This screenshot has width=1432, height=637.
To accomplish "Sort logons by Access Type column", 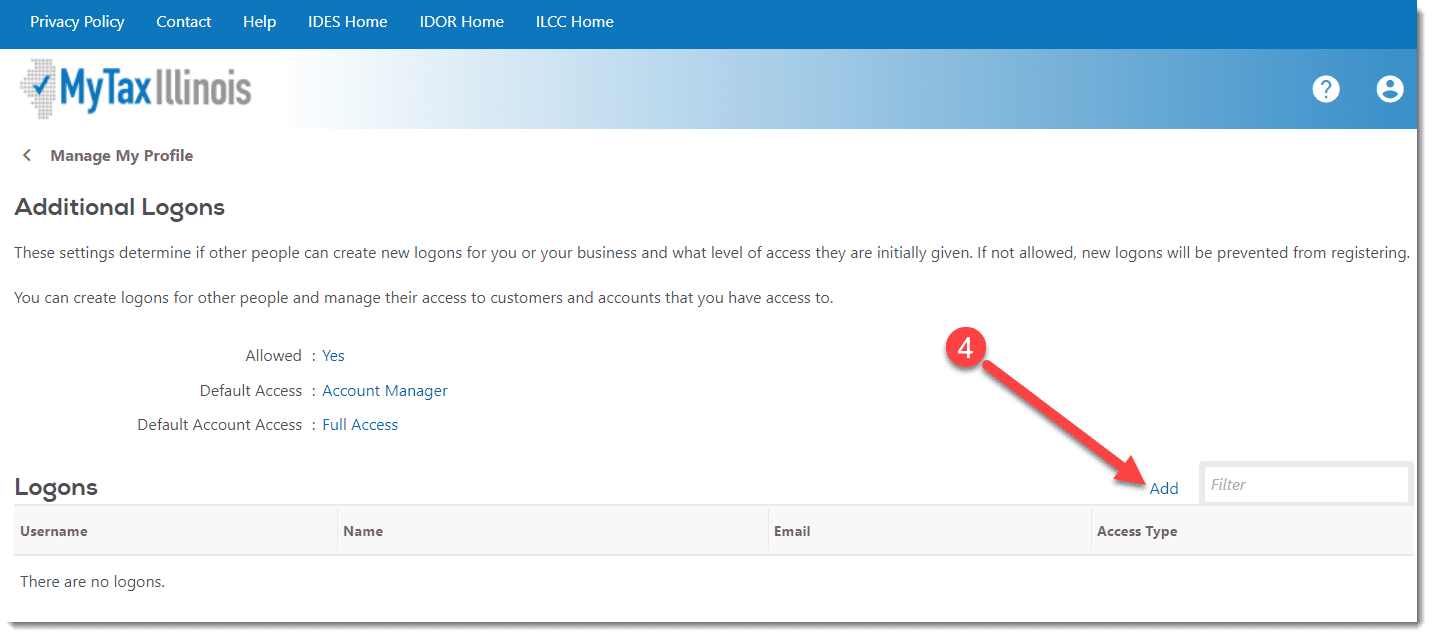I will coord(1137,531).
